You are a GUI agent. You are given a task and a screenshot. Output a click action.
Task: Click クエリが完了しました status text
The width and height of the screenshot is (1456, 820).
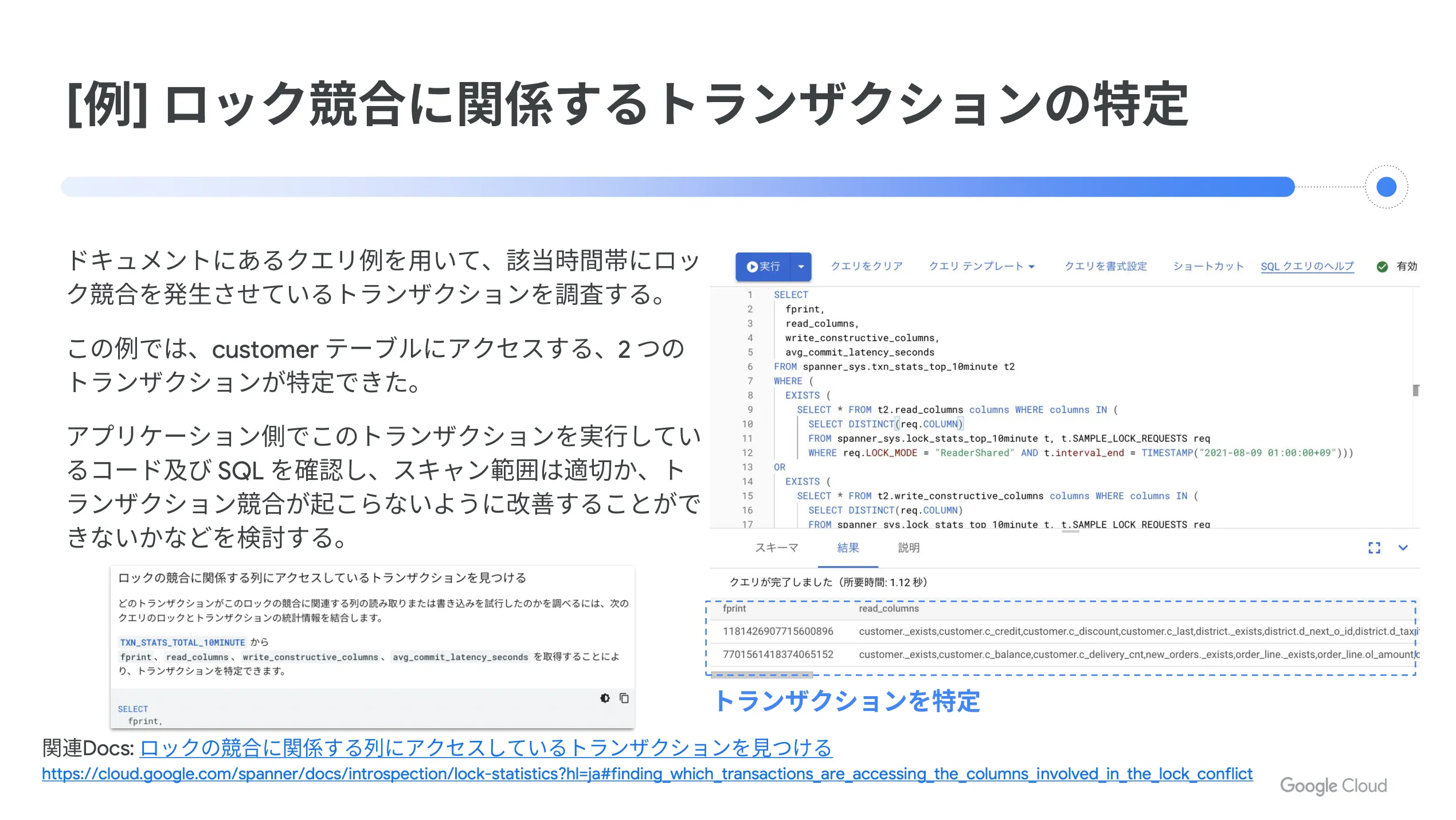click(828, 583)
